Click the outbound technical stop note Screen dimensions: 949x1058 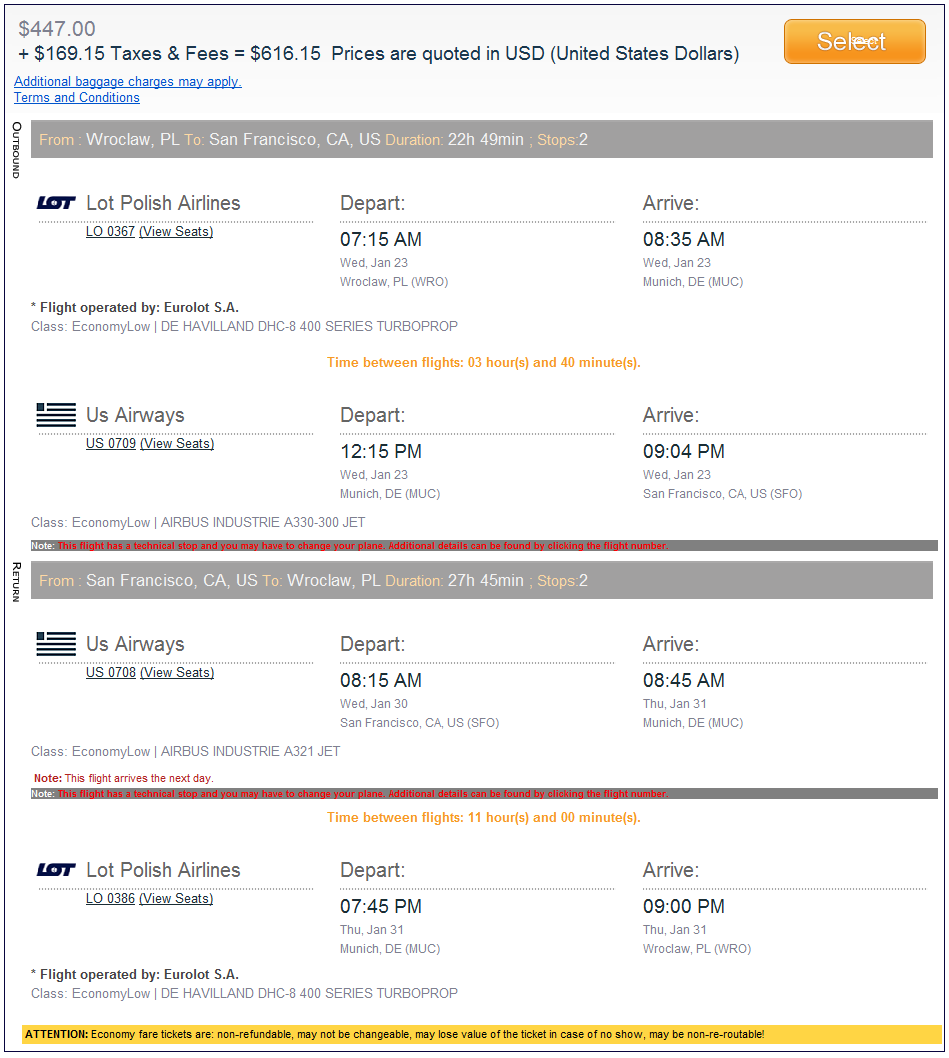(362, 546)
